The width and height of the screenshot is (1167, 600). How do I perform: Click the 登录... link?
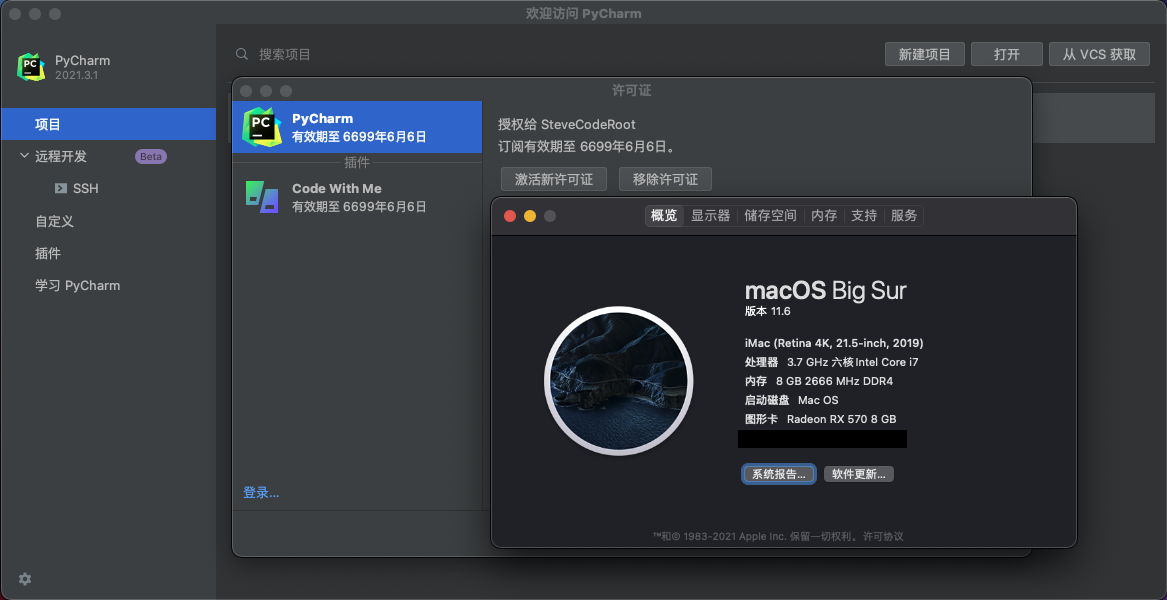tap(261, 492)
